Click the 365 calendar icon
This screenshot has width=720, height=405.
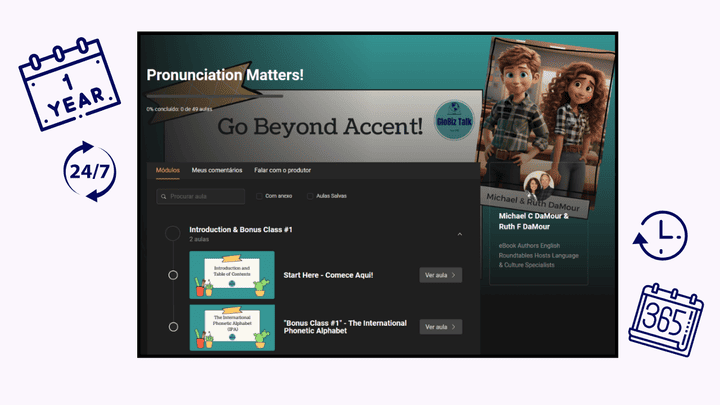(666, 320)
